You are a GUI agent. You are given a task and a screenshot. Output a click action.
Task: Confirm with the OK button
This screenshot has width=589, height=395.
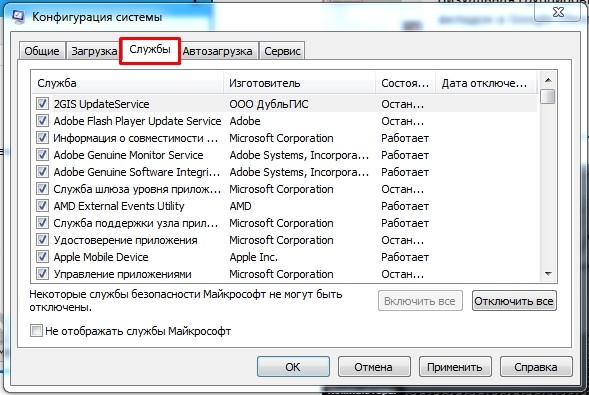coord(293,367)
